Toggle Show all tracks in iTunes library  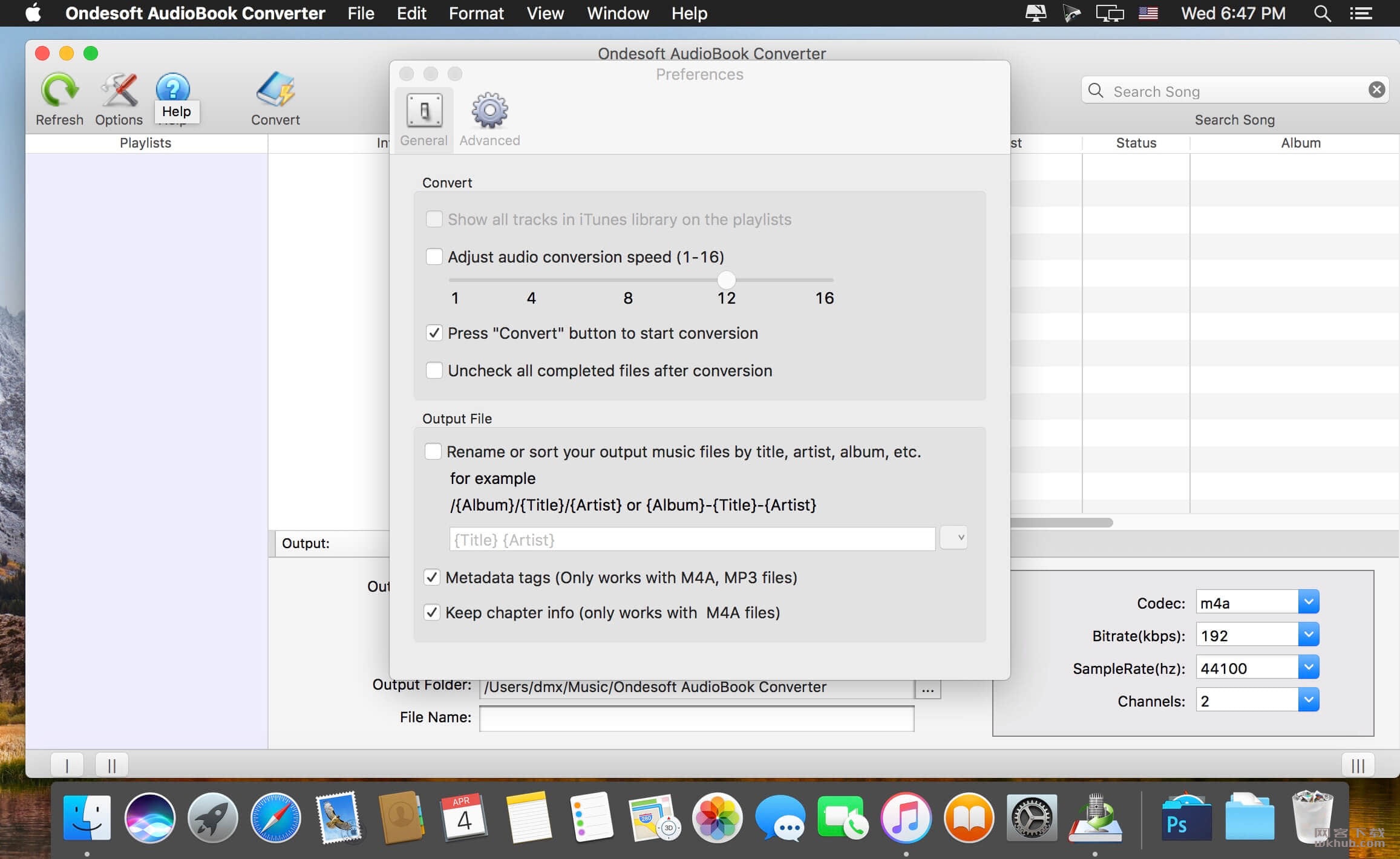point(434,219)
